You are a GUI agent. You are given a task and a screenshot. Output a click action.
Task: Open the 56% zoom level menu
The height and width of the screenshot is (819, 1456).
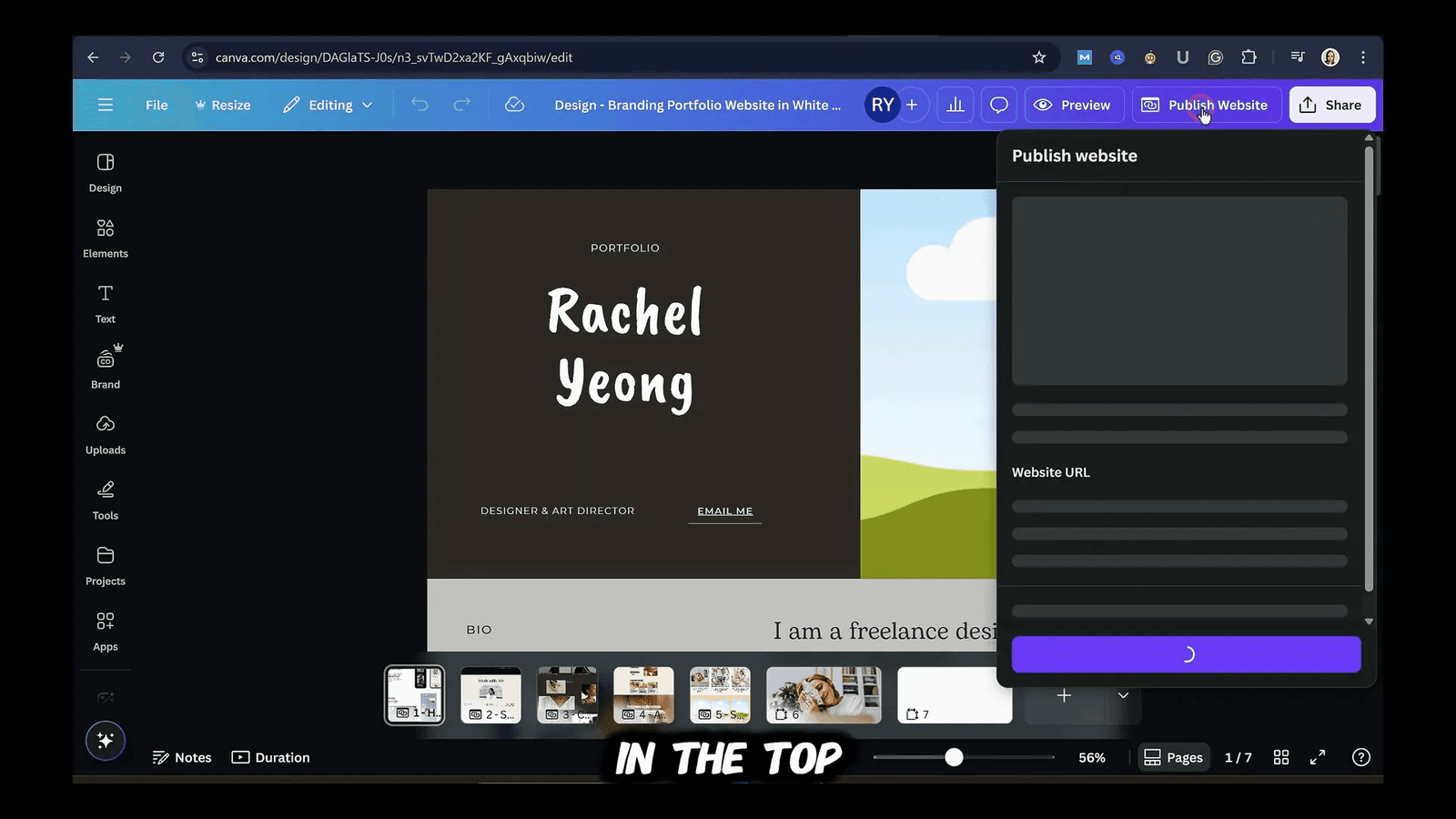coord(1092,757)
